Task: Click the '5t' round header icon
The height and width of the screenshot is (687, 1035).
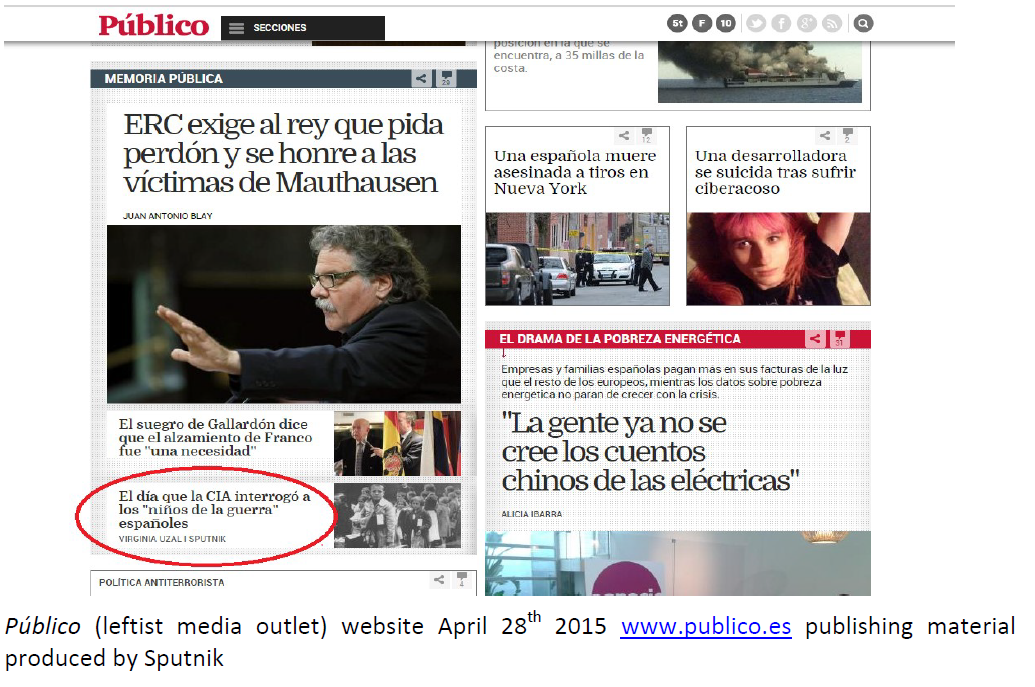Action: [x=677, y=24]
